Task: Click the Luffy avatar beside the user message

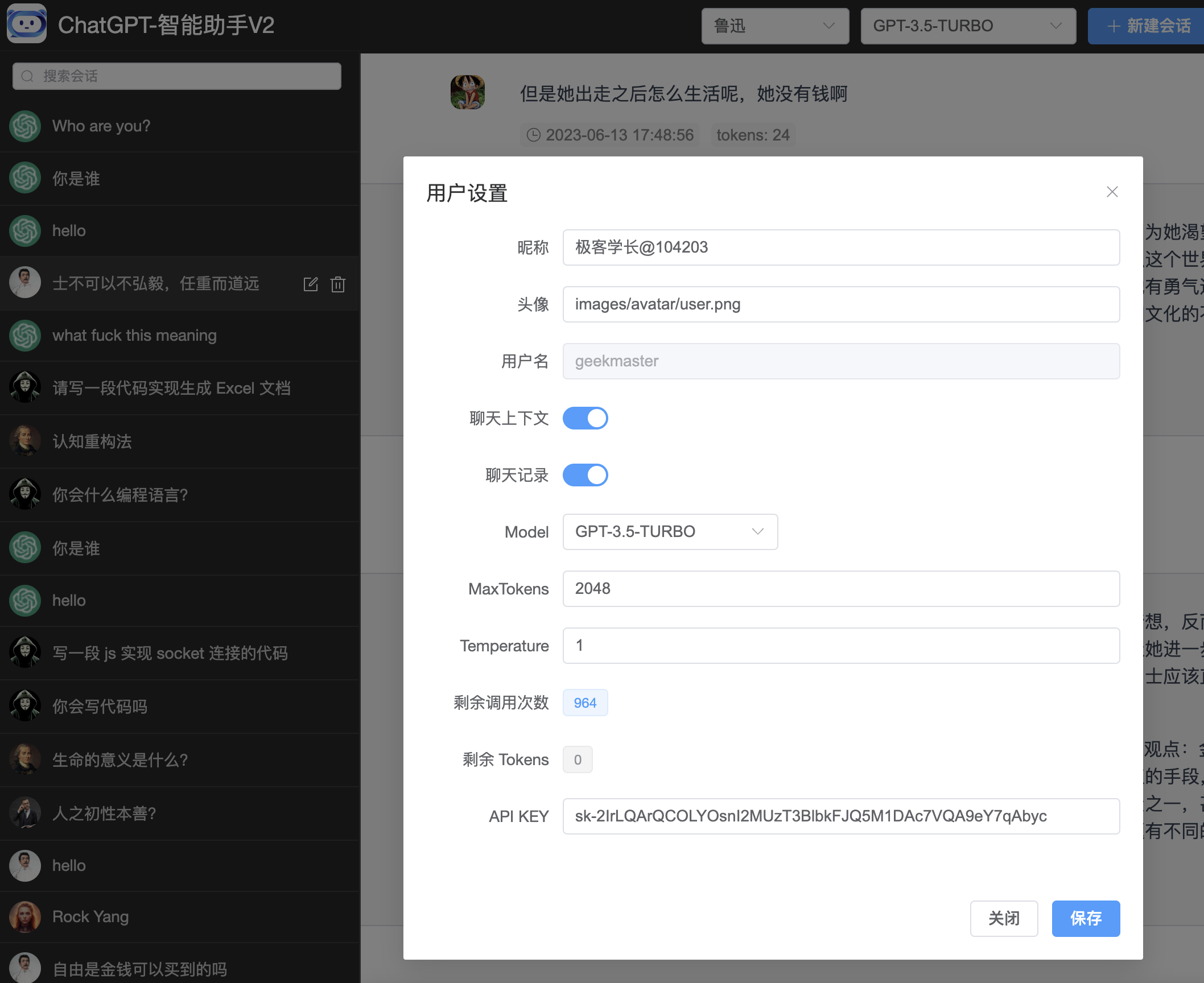Action: tap(468, 92)
